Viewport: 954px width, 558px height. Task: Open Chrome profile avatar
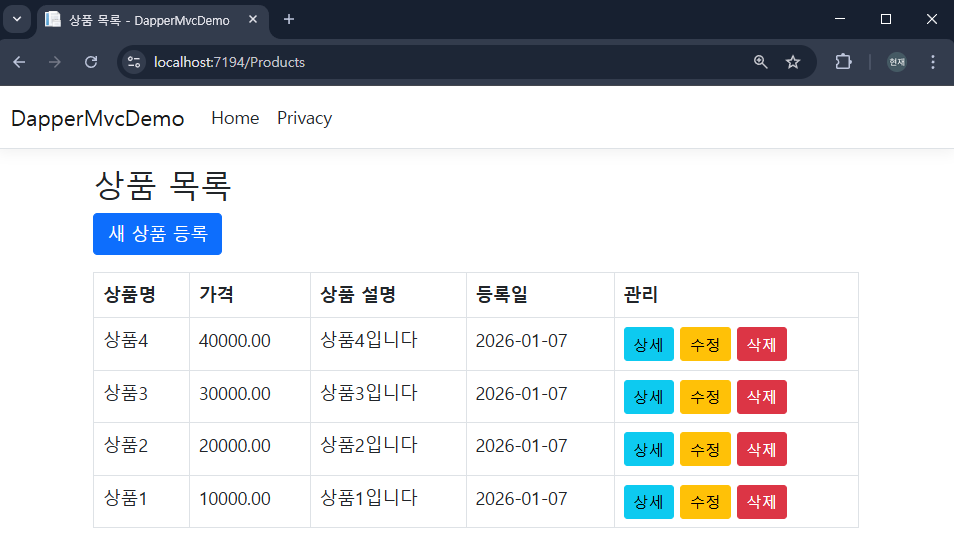coord(897,62)
